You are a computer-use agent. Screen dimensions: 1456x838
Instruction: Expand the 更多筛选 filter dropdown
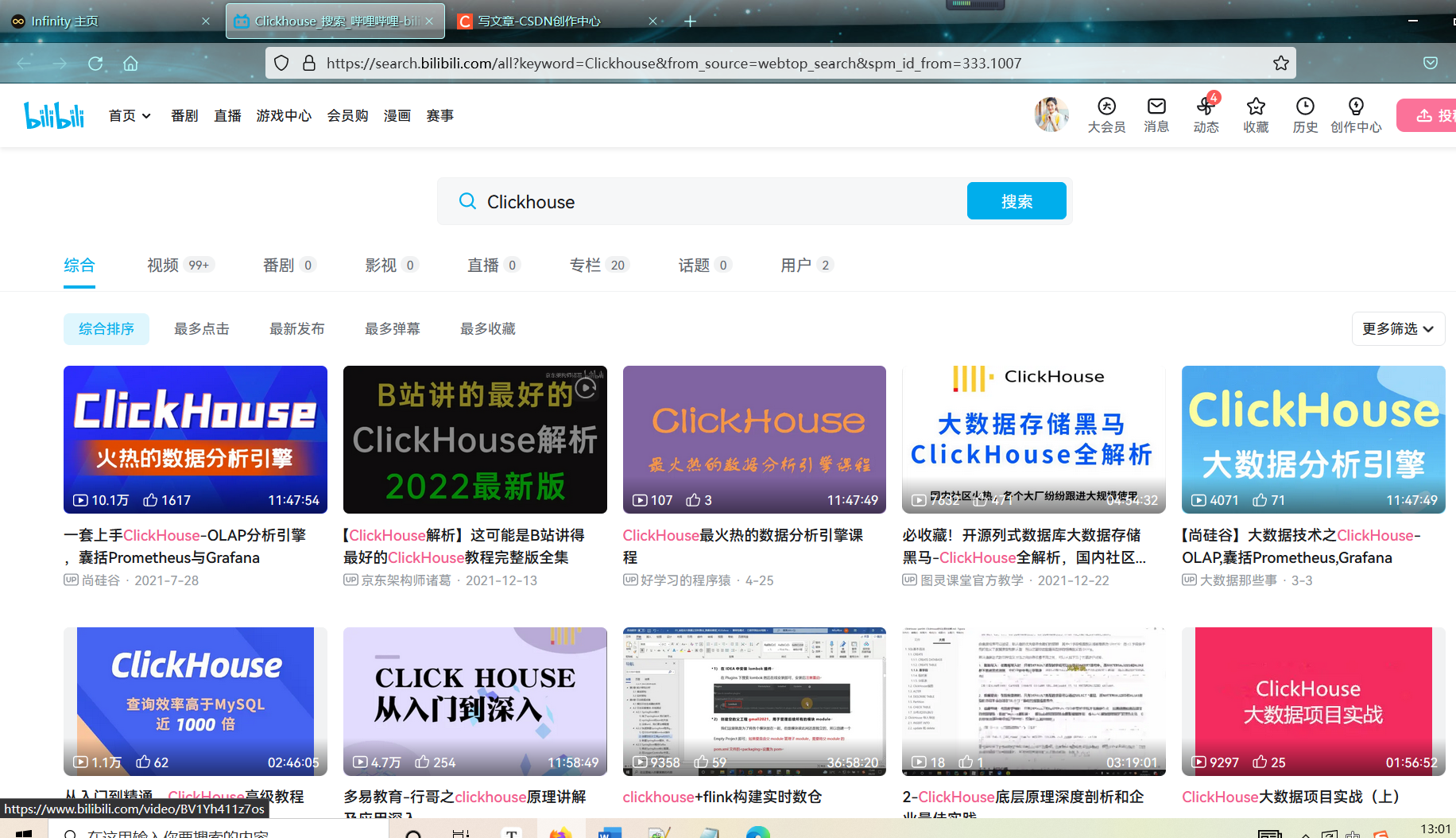(x=1398, y=329)
